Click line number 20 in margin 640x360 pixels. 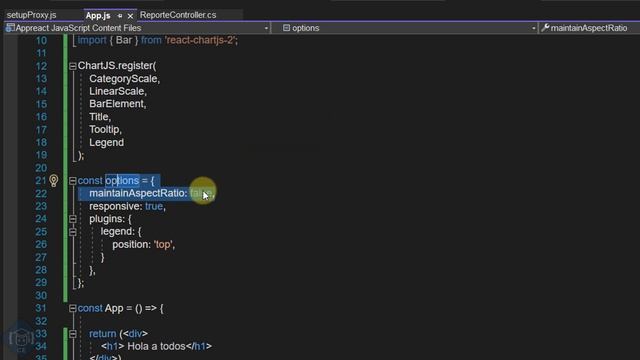click(x=41, y=168)
